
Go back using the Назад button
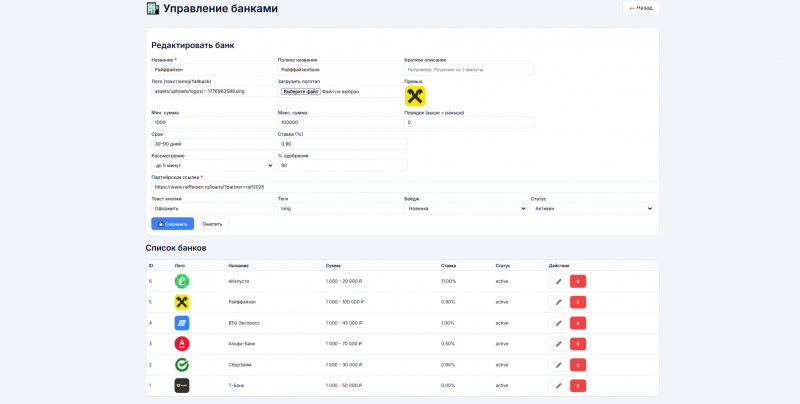[x=641, y=8]
